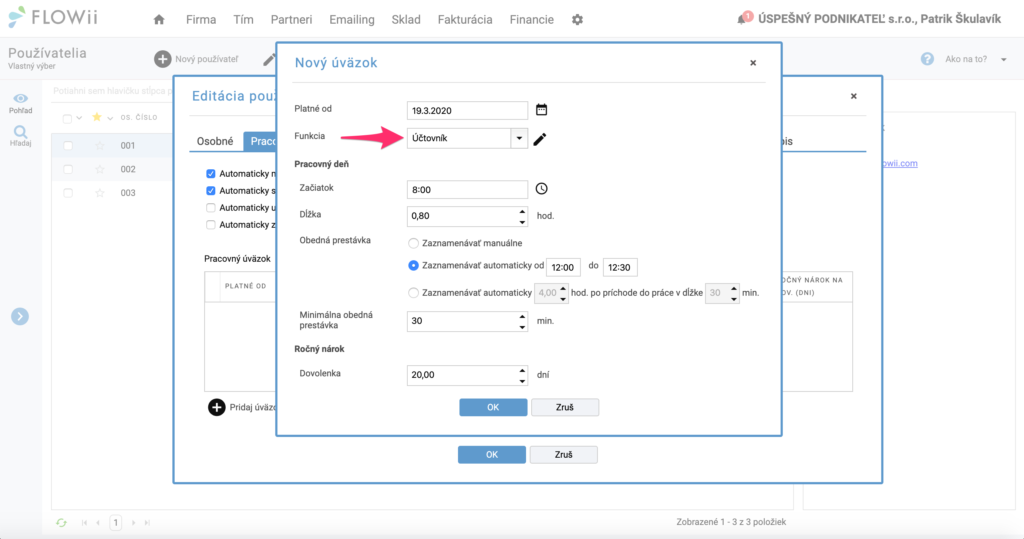This screenshot has height=539, width=1024.
Task: Refresh the user list with the green refresh icon
Action: pyautogui.click(x=61, y=523)
